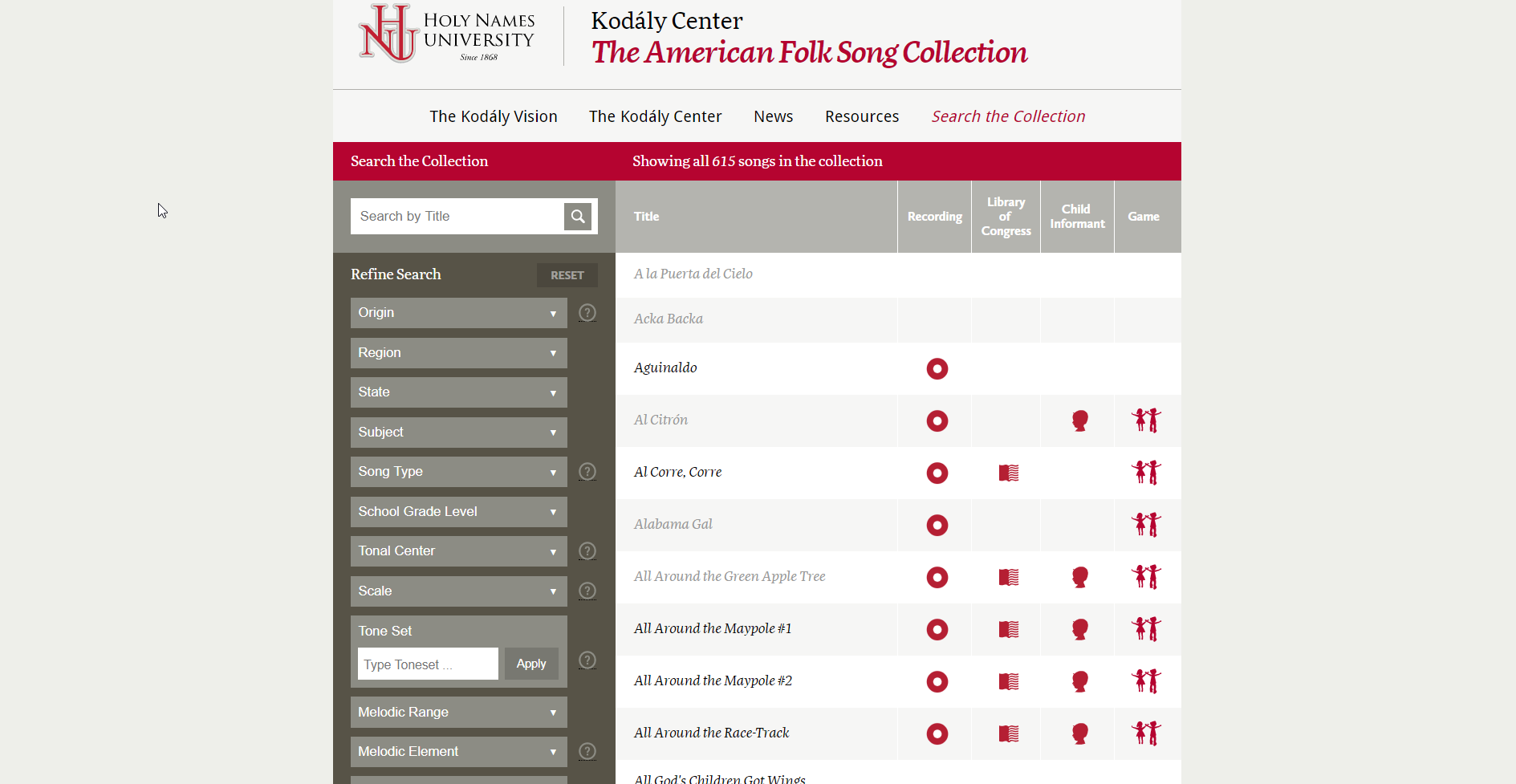Click child informant icon for All Around the Race-Track
This screenshot has width=1516, height=784.
pyautogui.click(x=1080, y=733)
